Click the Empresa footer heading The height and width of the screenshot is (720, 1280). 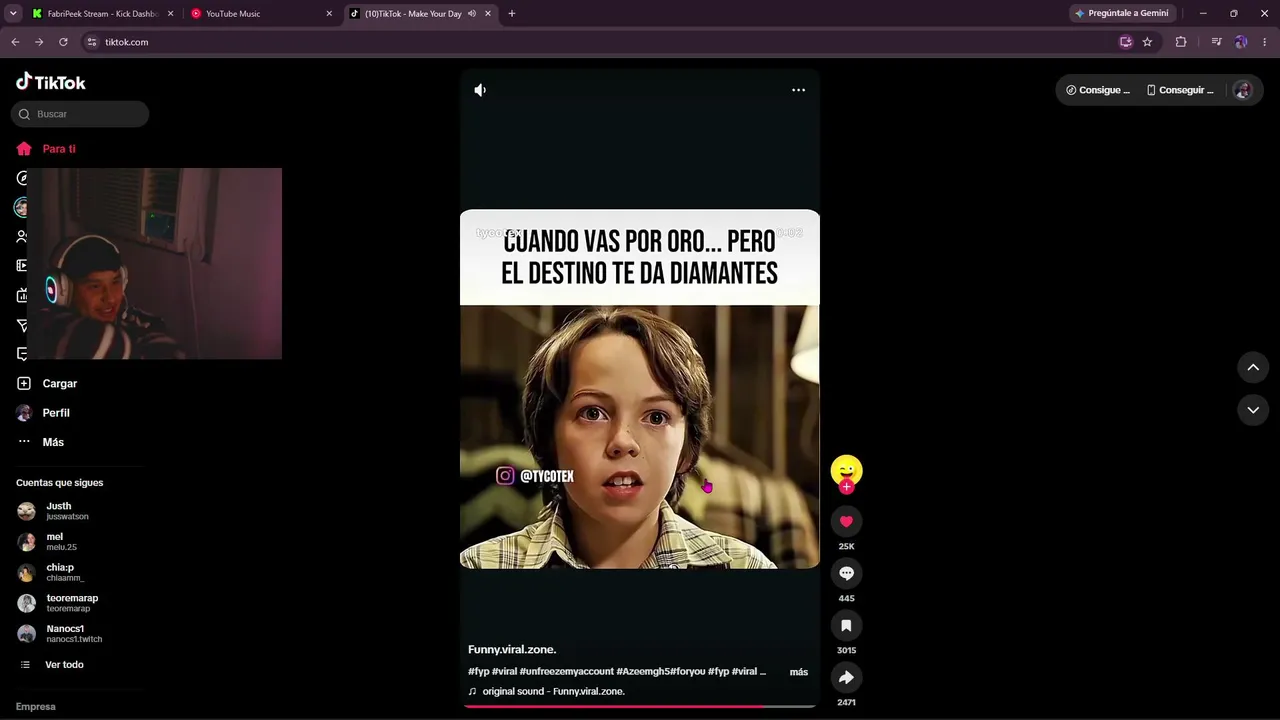36,707
